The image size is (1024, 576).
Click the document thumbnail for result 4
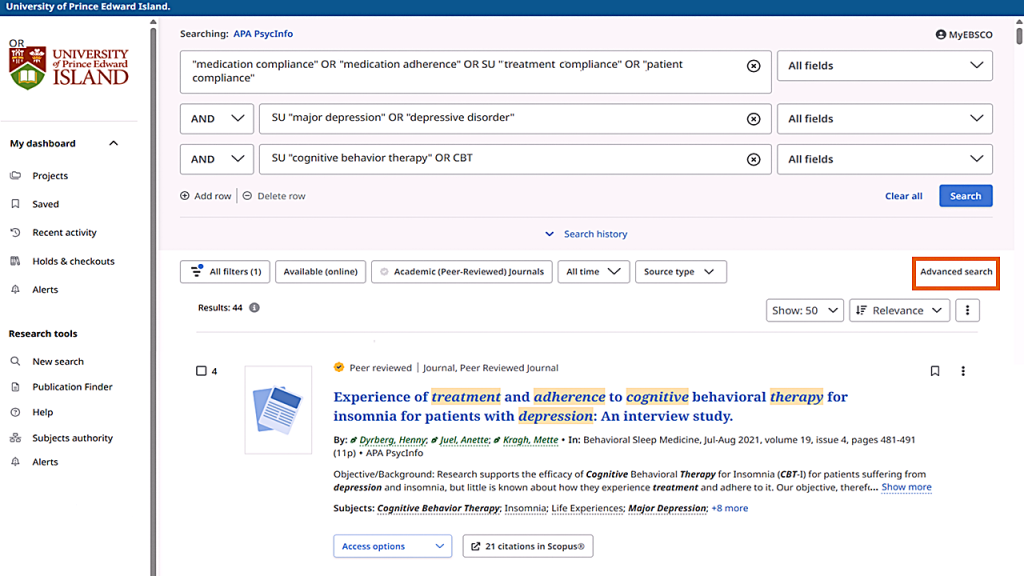coord(278,410)
